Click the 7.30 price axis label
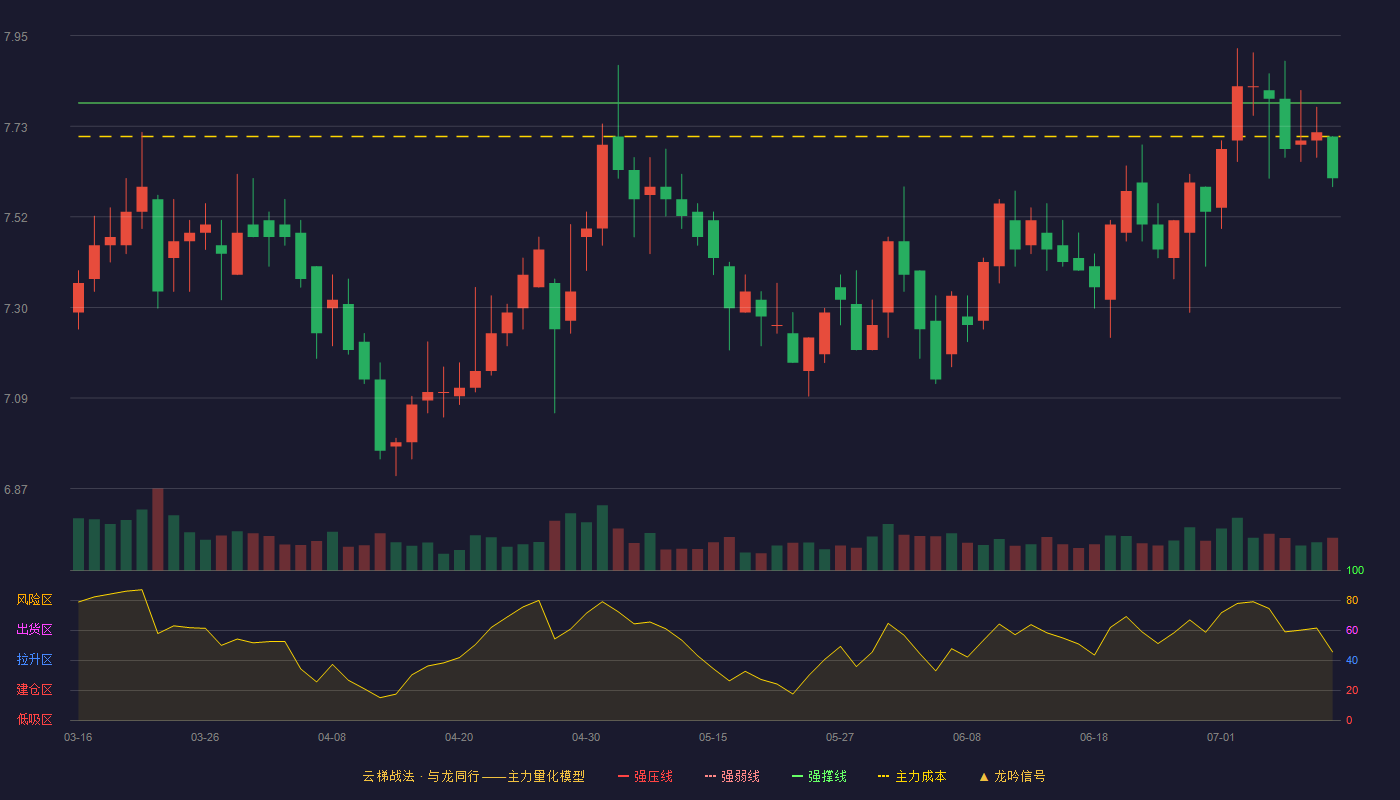This screenshot has width=1400, height=800. click(16, 309)
